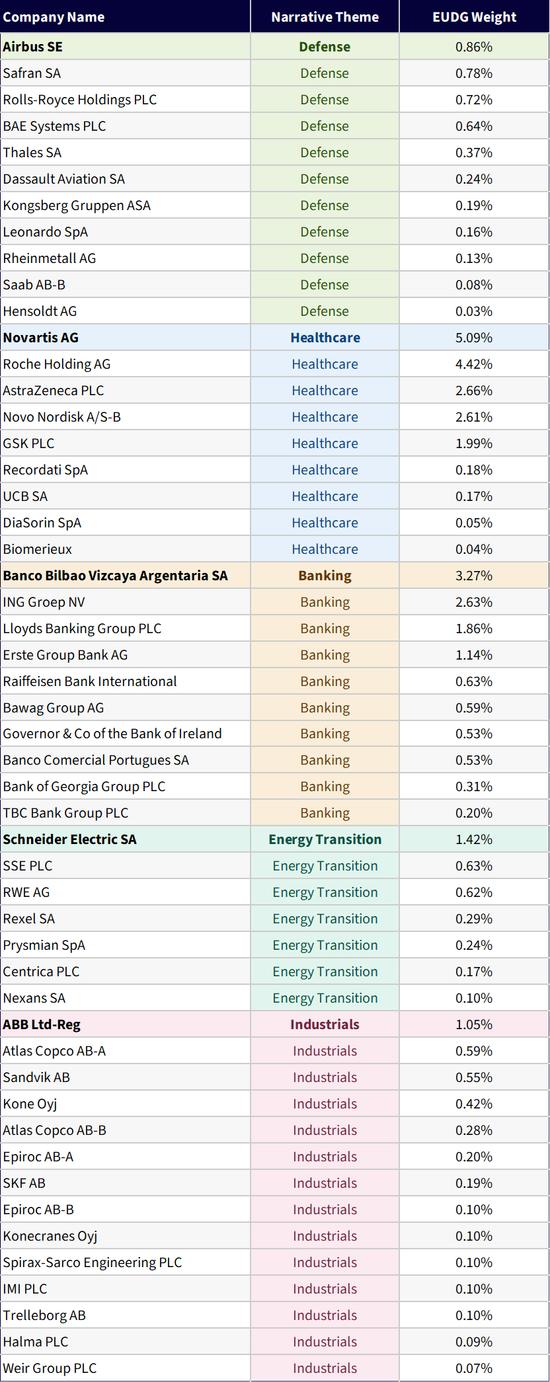This screenshot has width=550, height=1382.
Task: Click the Company Name column header
Action: tap(125, 17)
